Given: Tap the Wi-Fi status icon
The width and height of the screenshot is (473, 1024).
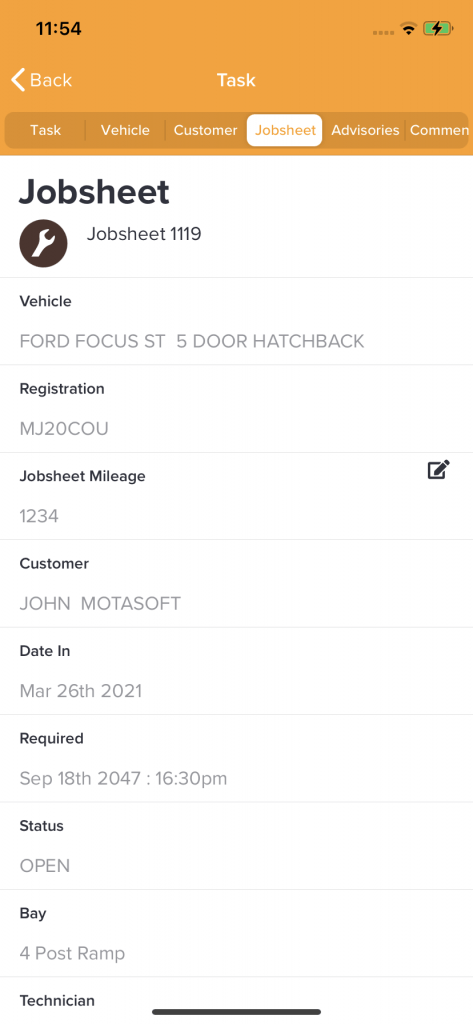Looking at the screenshot, I should [x=409, y=29].
